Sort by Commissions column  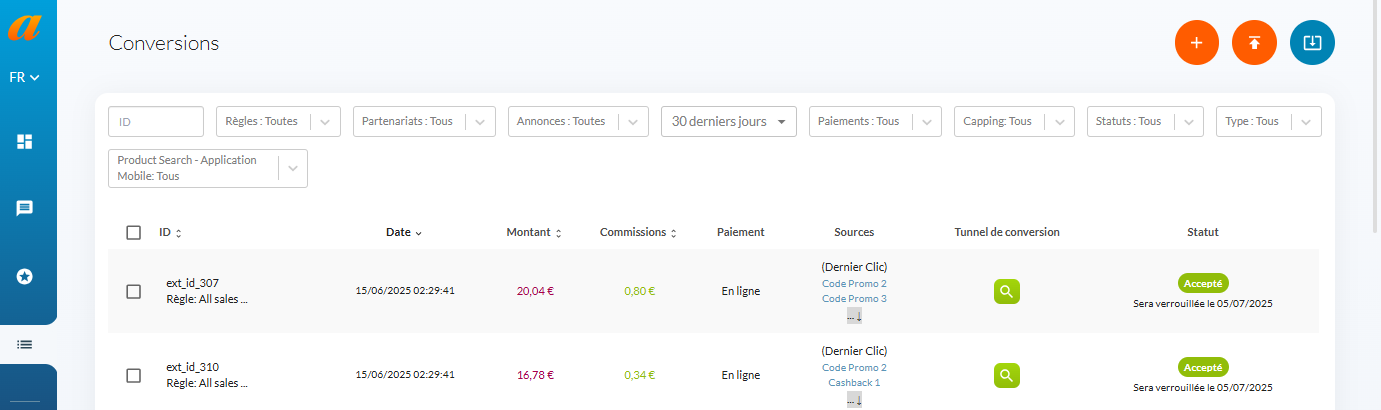(x=638, y=232)
